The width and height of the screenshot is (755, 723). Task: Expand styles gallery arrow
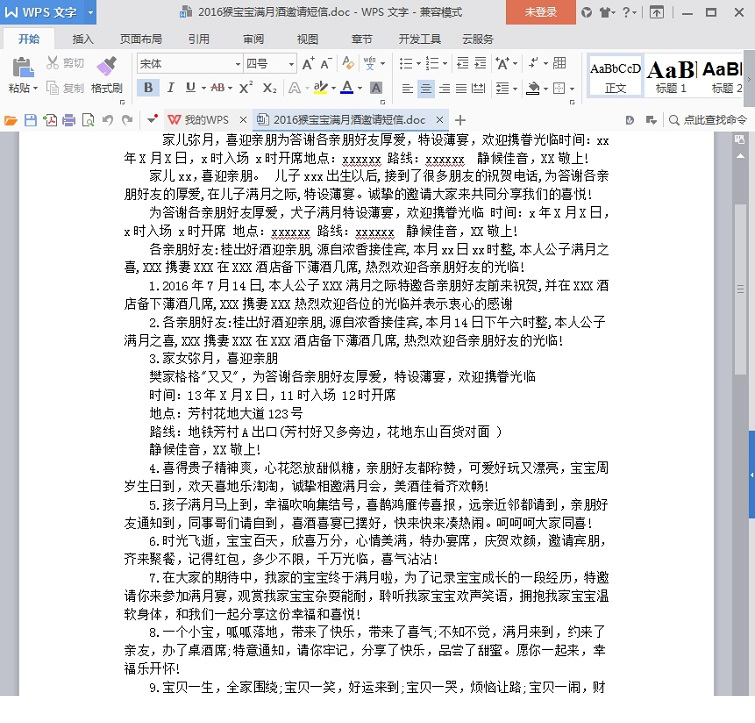[x=749, y=79]
